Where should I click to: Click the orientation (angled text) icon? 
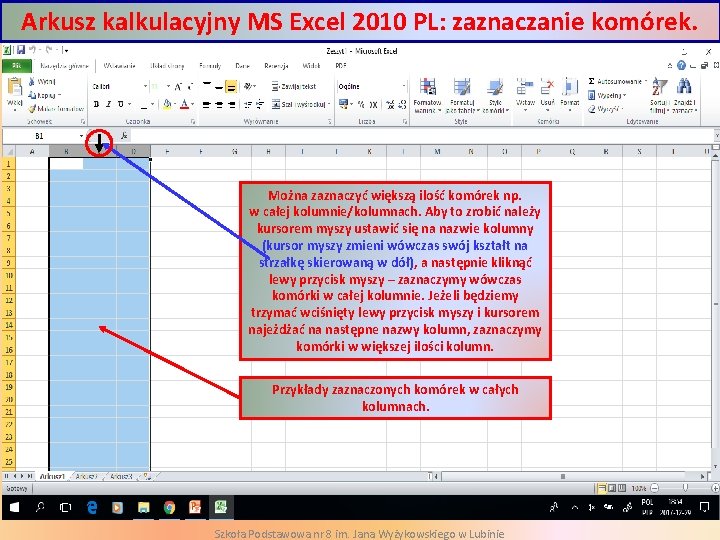(248, 86)
